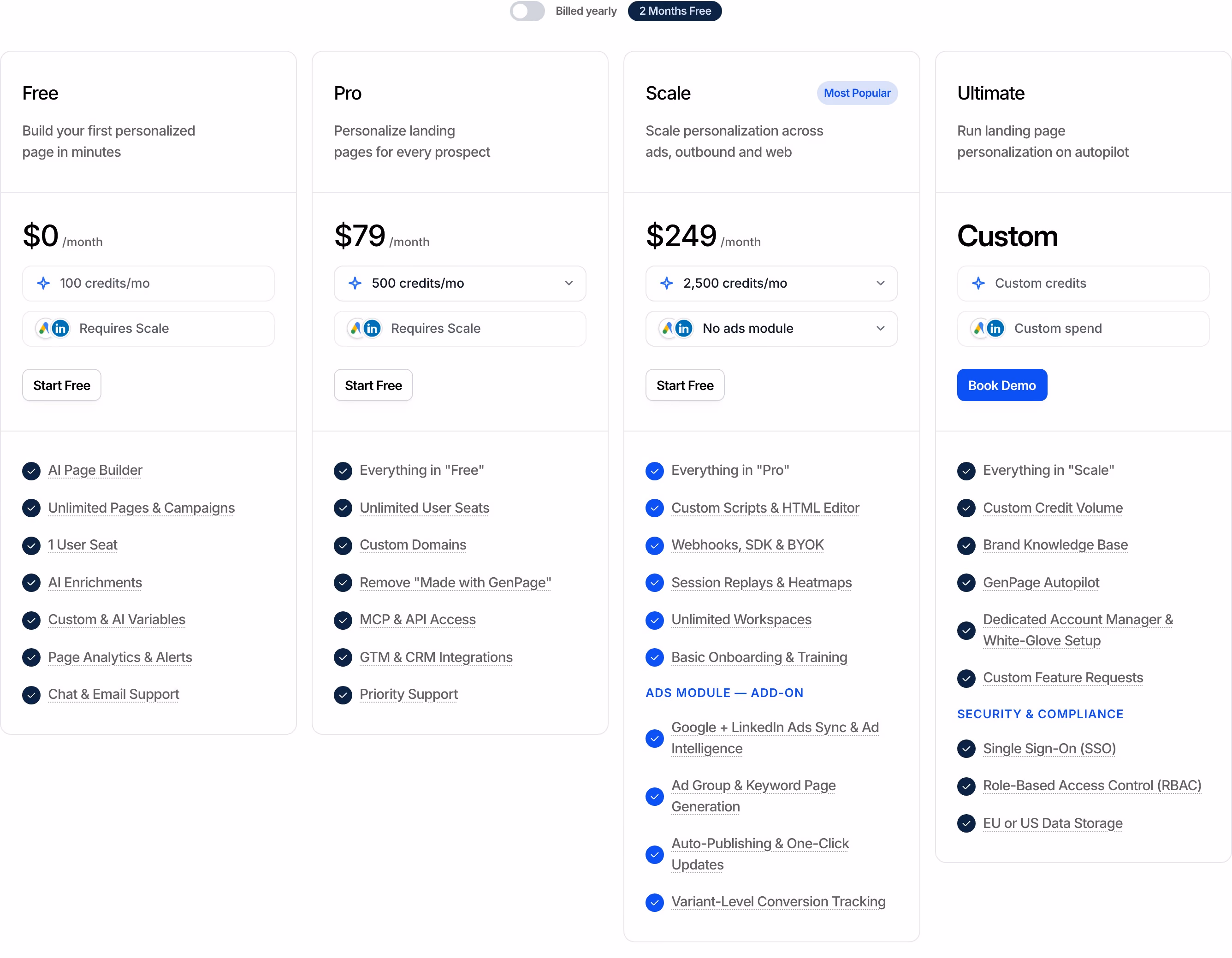Open the 500 credits/mo dropdown
Image resolution: width=1232 pixels, height=958 pixels.
click(460, 283)
